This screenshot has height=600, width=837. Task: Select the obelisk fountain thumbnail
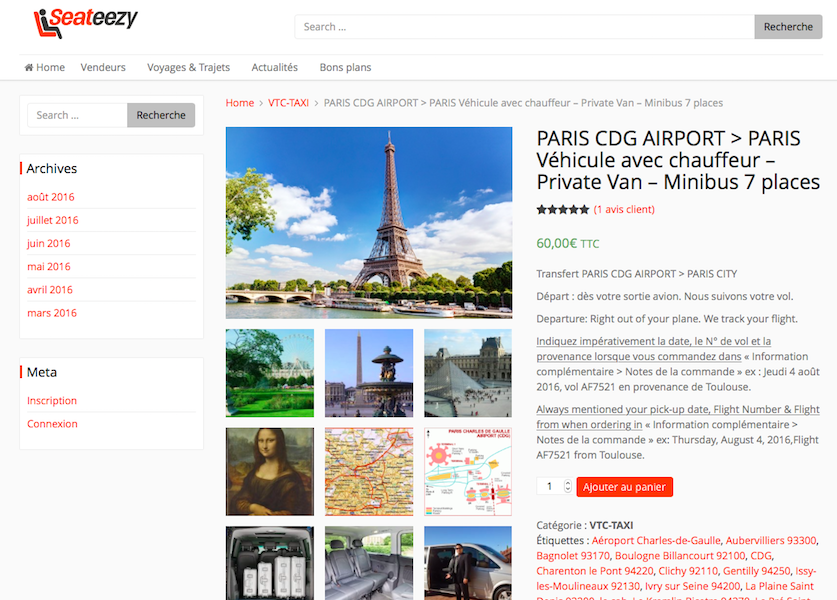[369, 373]
